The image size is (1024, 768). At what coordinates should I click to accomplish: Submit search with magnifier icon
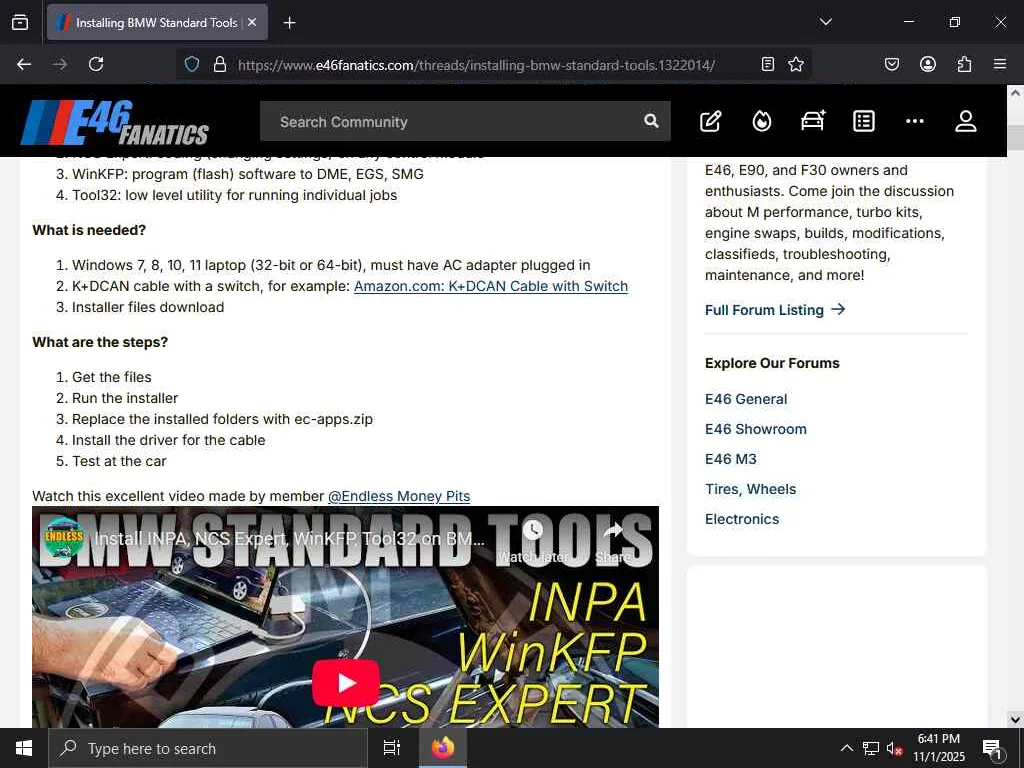pos(651,121)
